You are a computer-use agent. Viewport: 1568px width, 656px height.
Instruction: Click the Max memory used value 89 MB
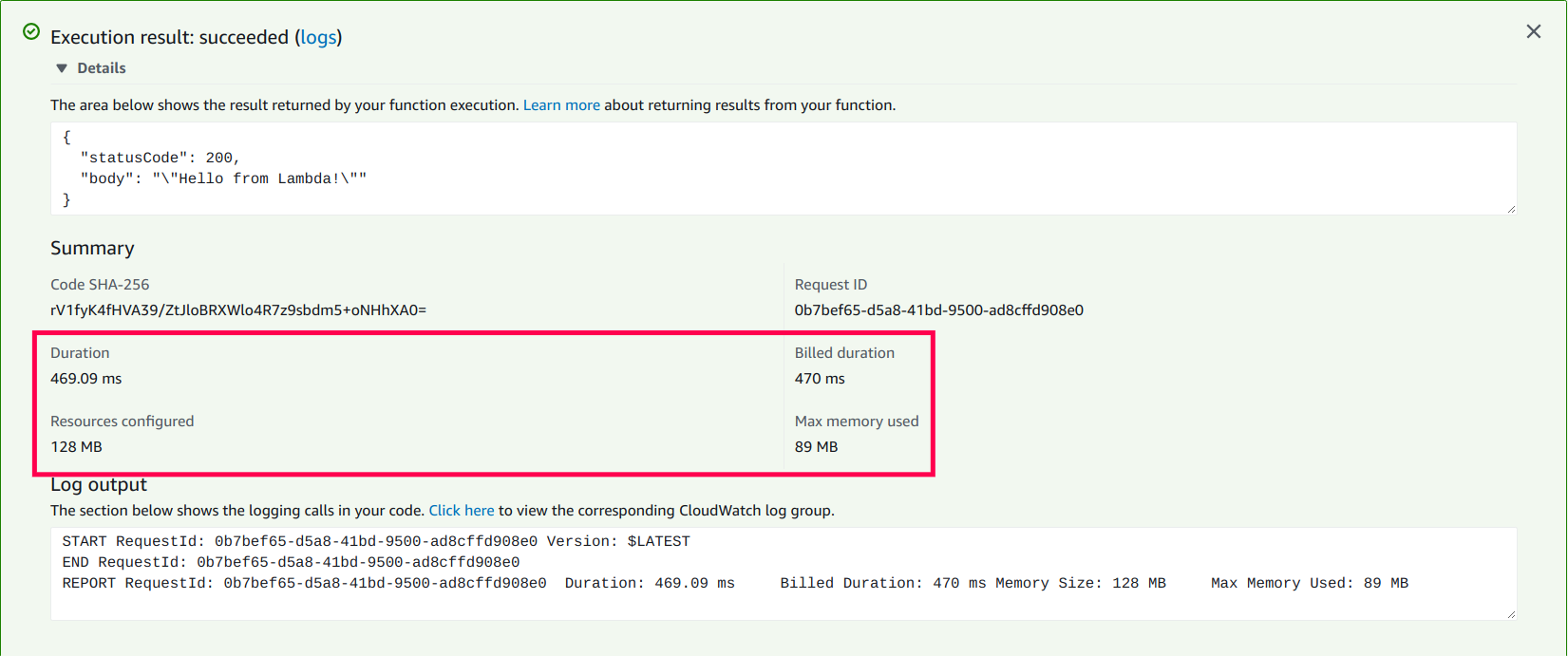[x=816, y=447]
